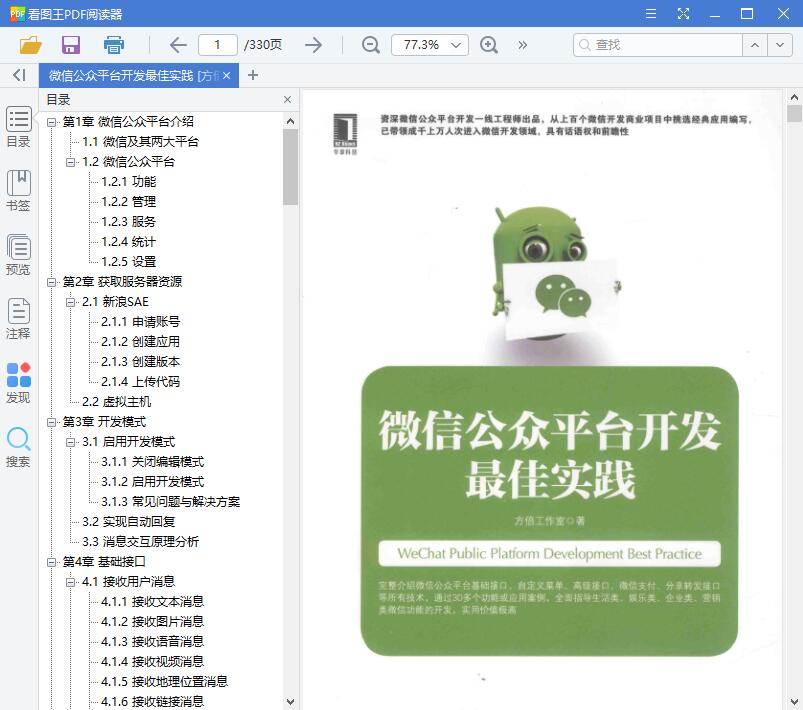Go to previous page arrow

point(178,45)
